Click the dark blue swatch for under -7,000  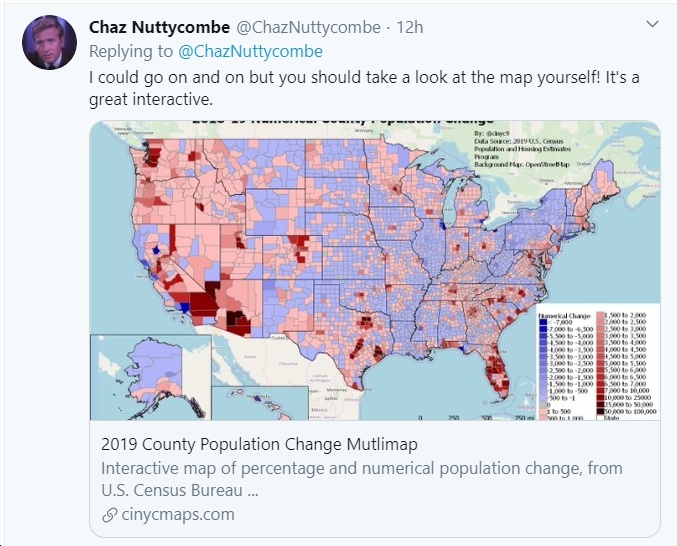[x=543, y=322]
